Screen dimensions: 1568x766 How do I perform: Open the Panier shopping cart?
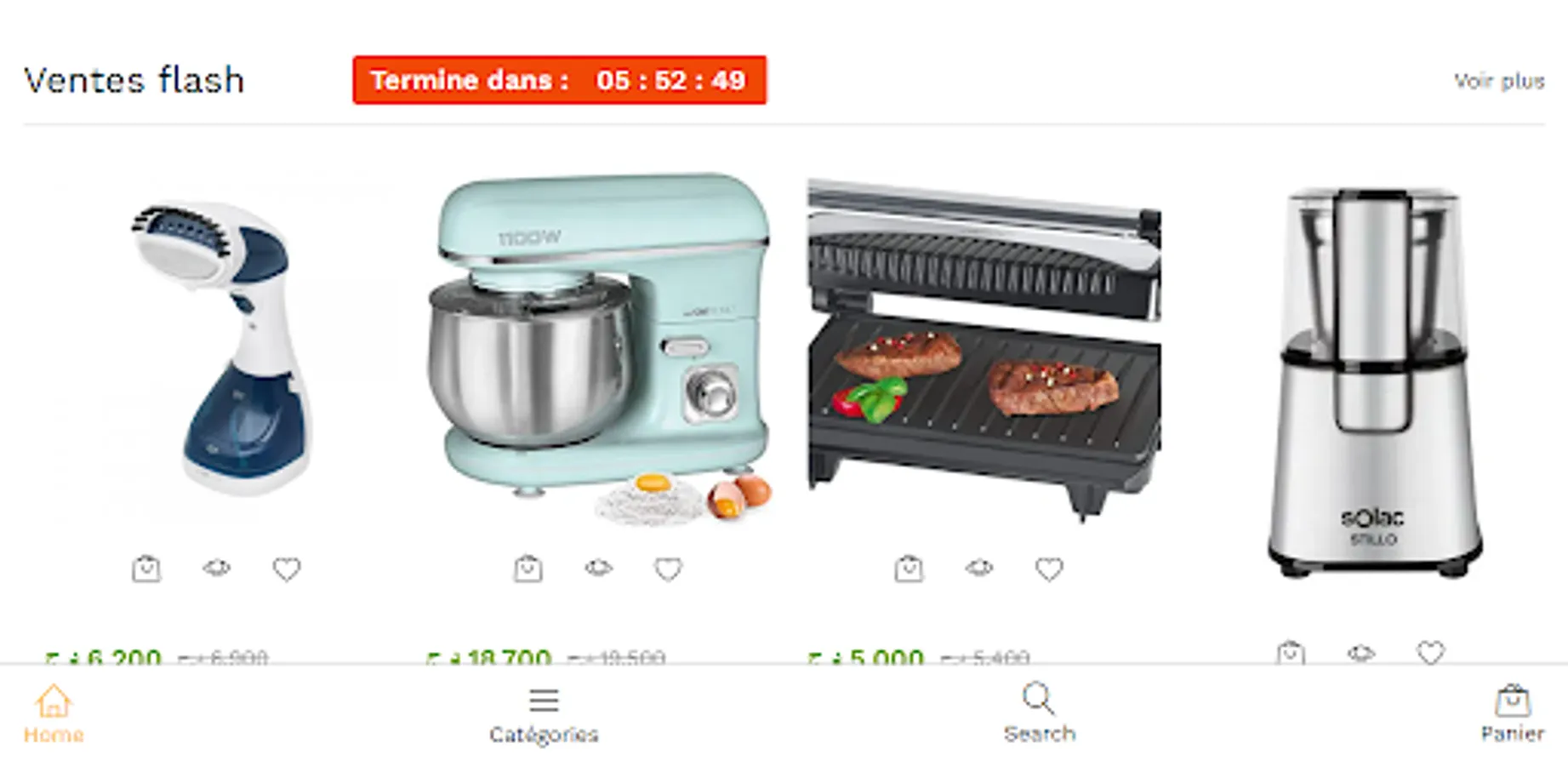tap(1512, 714)
